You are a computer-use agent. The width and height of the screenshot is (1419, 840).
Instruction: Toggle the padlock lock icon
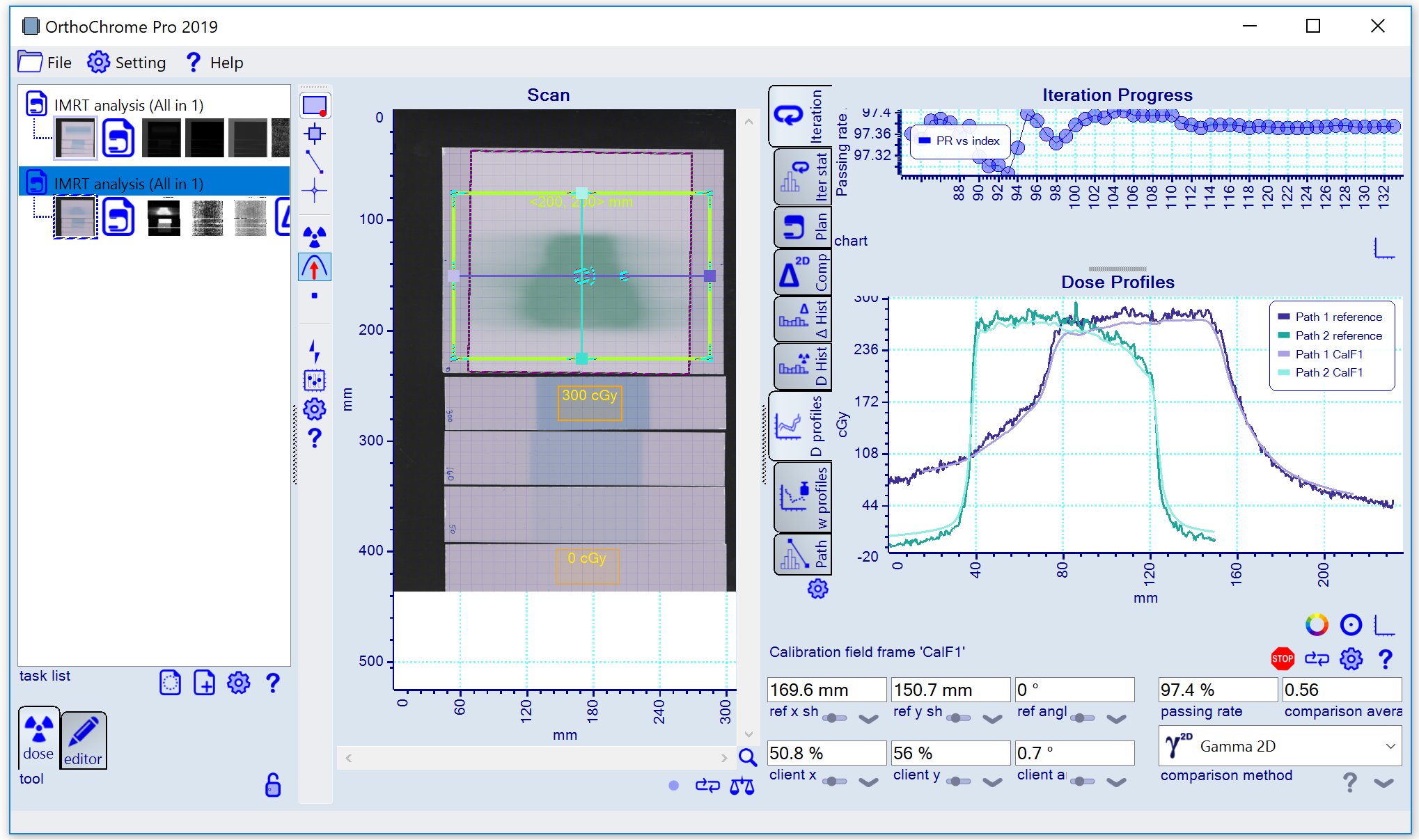pos(273,785)
